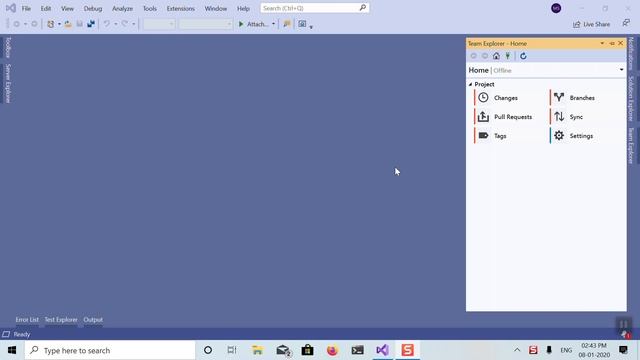This screenshot has width=640, height=360.
Task: Click the Save toolbar icon
Action: click(80, 24)
